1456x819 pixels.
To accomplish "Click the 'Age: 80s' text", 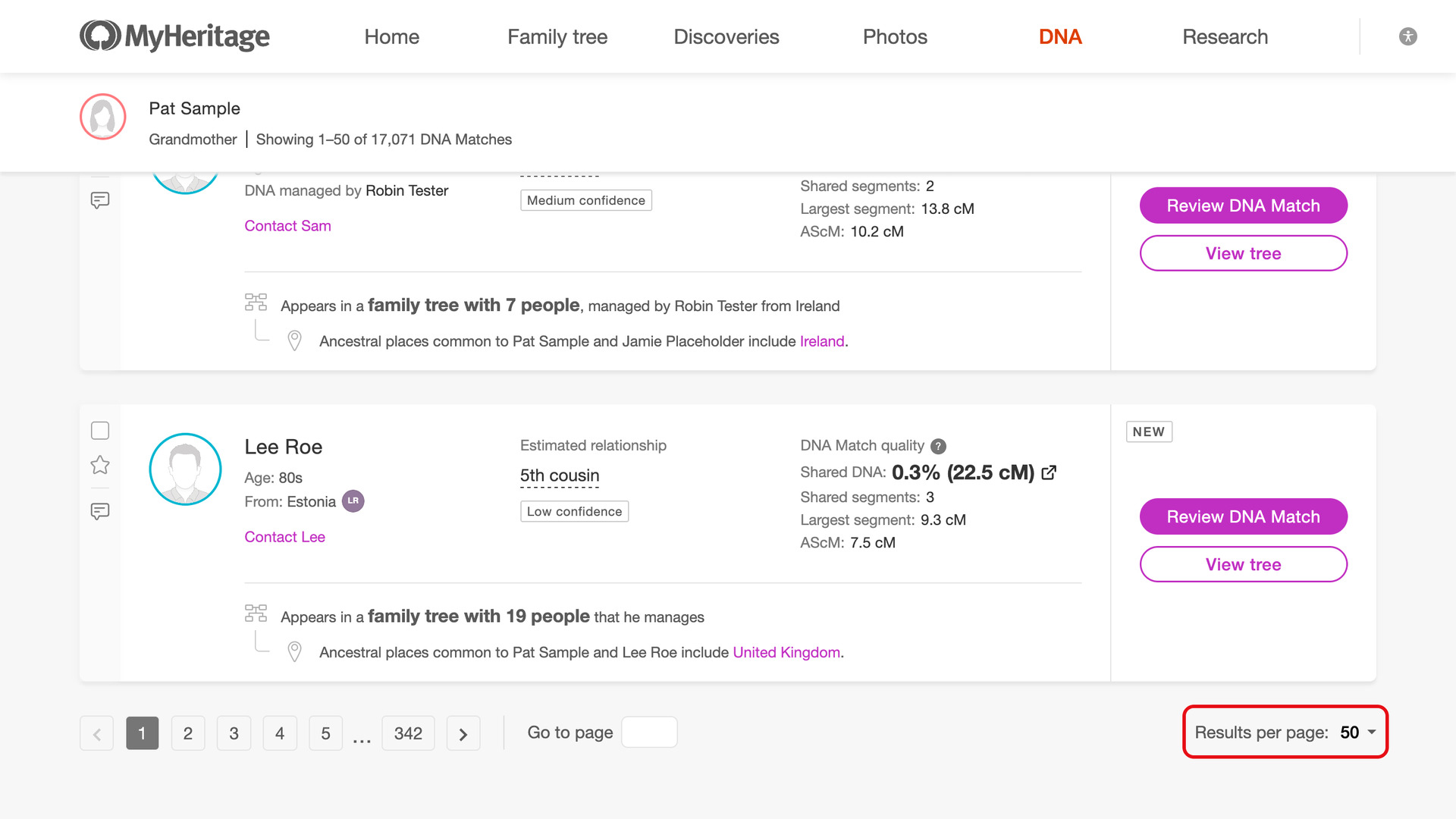I will pos(273,478).
